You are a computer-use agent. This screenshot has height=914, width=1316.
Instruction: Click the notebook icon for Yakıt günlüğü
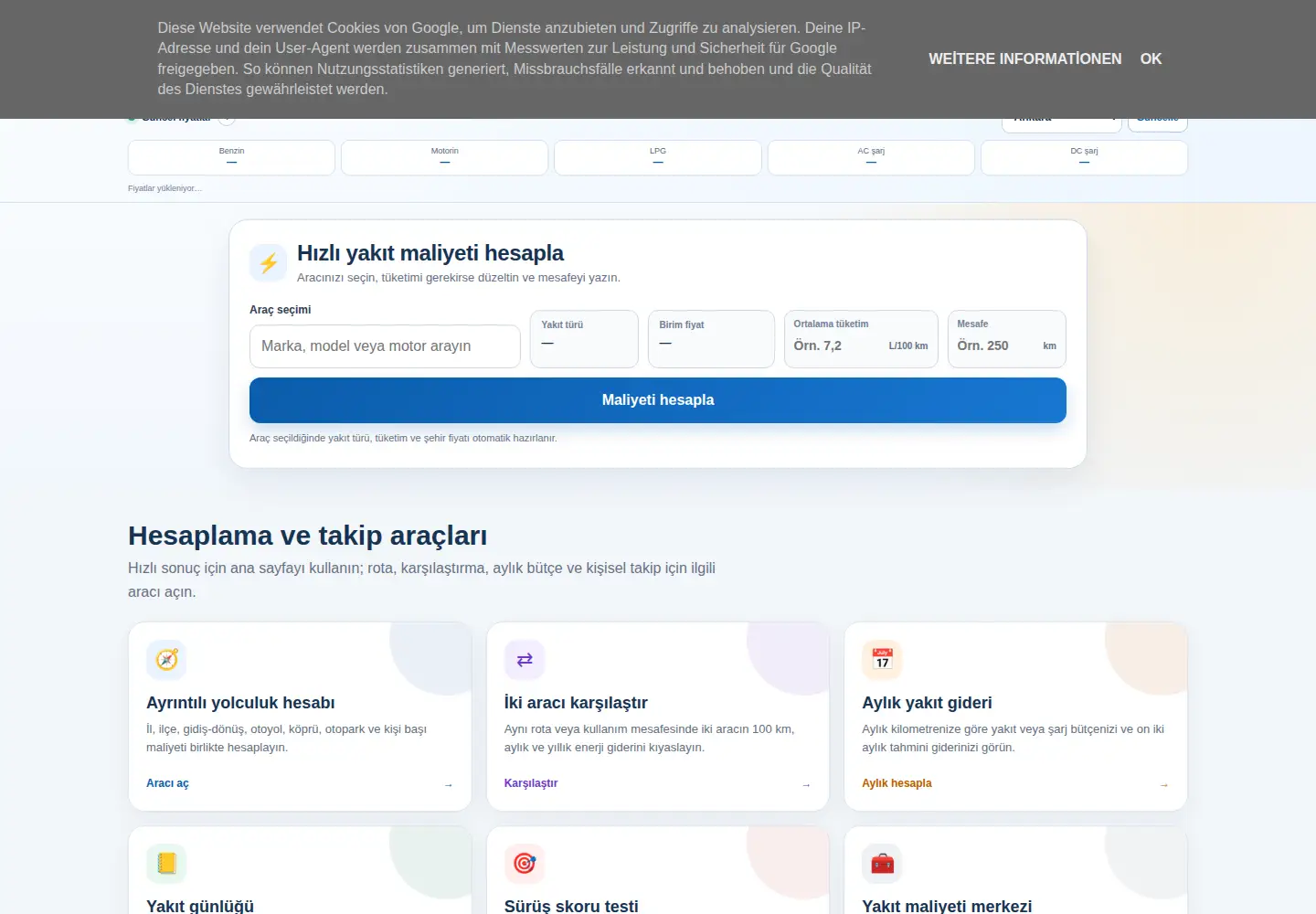pos(166,864)
